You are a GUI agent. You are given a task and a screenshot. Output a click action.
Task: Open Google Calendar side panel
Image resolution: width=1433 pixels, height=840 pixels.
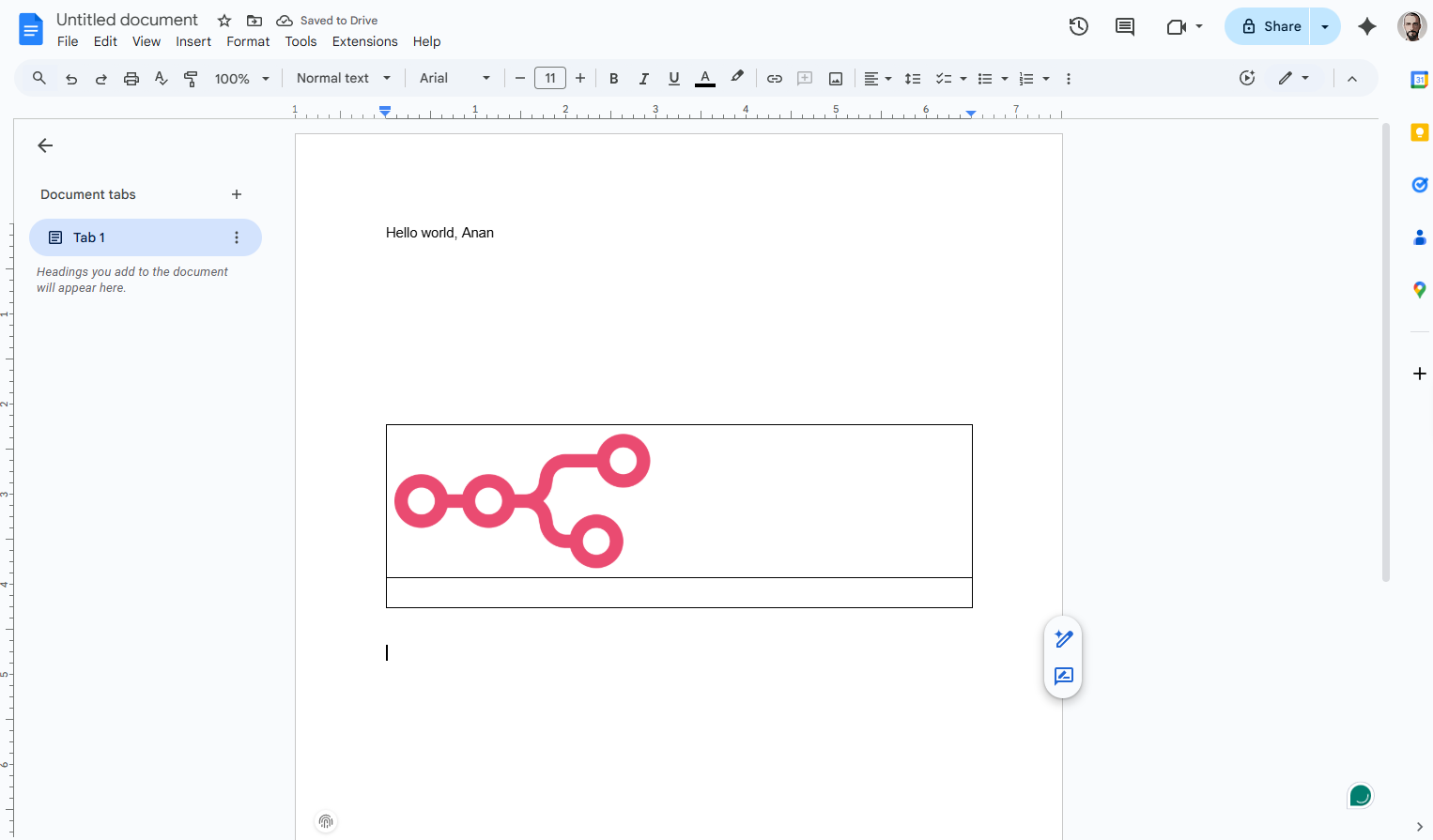1420,80
